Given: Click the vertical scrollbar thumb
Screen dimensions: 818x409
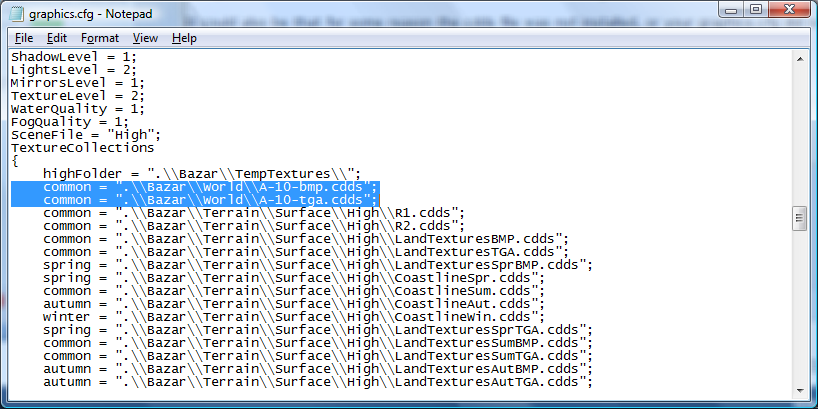Looking at the screenshot, I should [800, 218].
